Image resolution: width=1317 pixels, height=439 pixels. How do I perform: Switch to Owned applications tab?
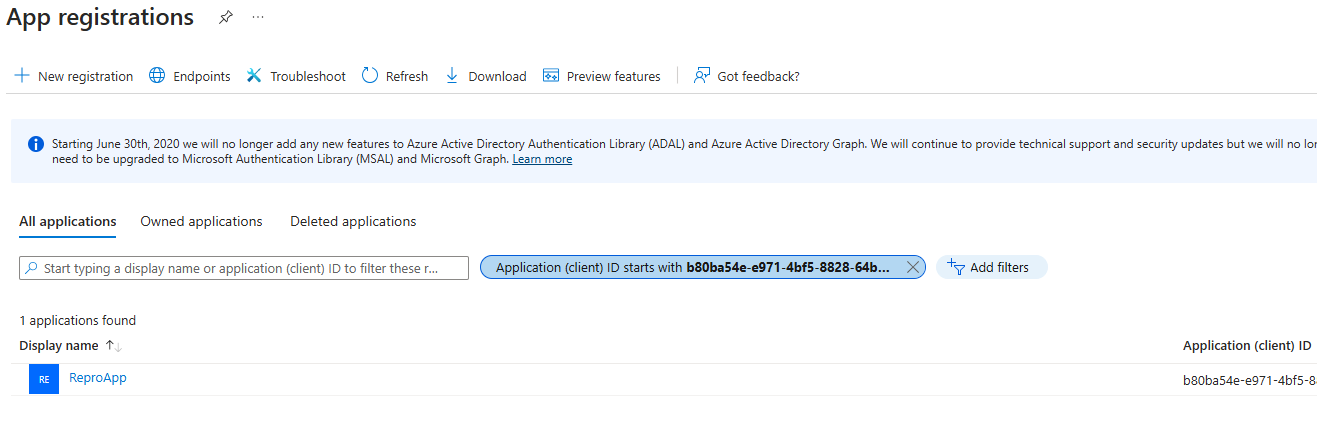pos(201,222)
